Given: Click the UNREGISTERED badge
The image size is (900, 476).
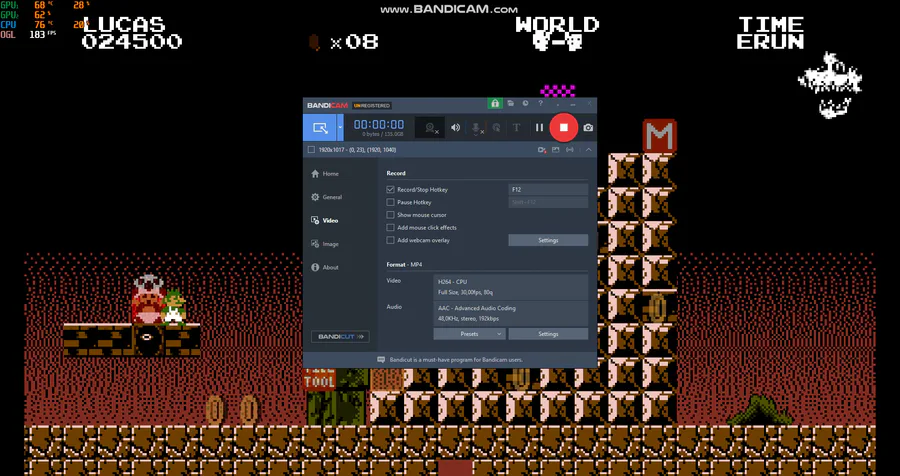Looking at the screenshot, I should [372, 106].
